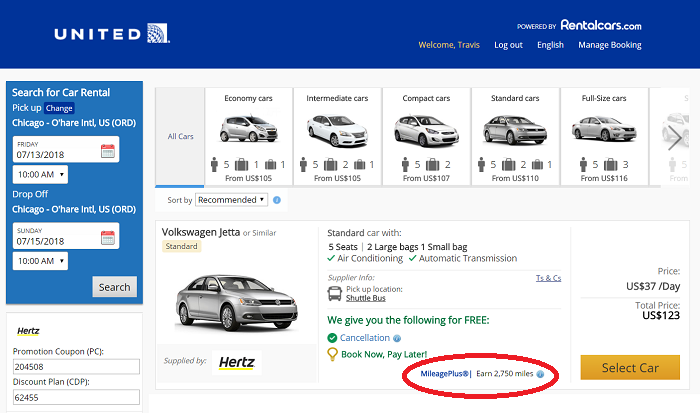The image size is (700, 413).
Task: Click the United globe logo
Action: [158, 33]
